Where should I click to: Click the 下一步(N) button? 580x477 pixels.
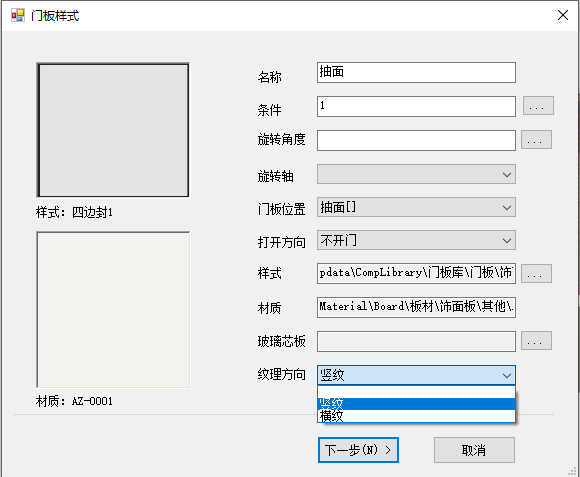(358, 450)
